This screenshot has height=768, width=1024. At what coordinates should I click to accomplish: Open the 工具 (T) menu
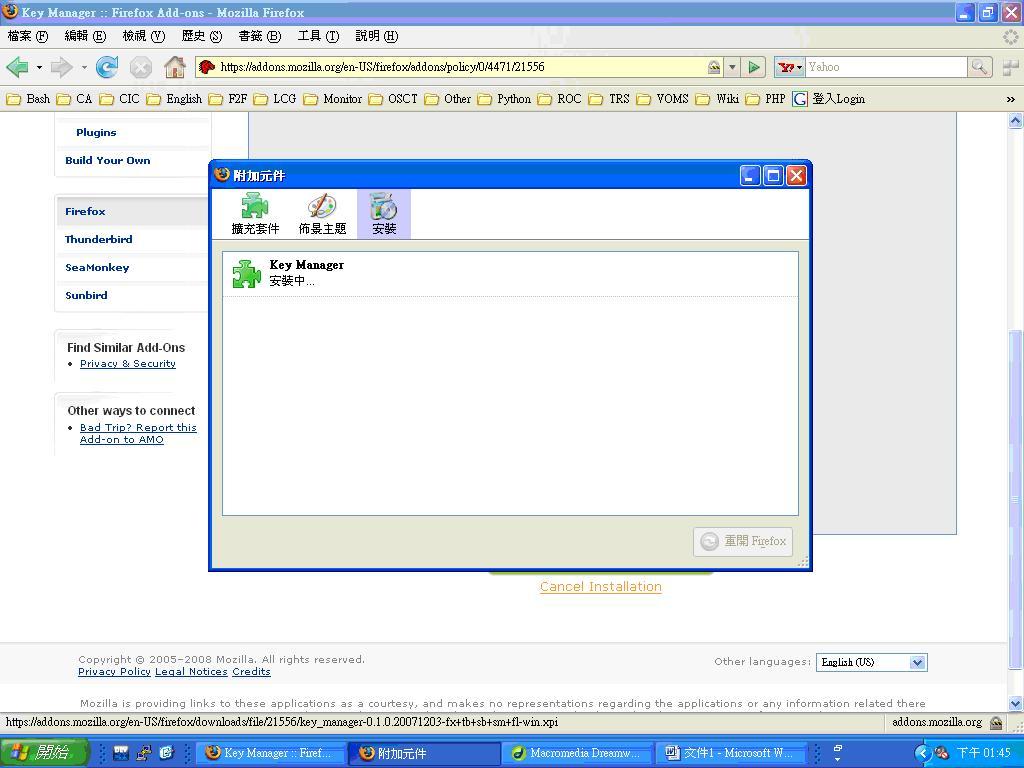pyautogui.click(x=318, y=36)
